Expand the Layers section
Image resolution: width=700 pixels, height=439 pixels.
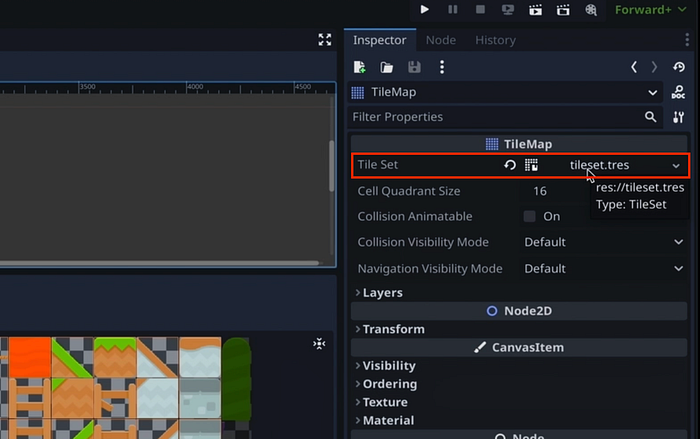click(x=379, y=293)
